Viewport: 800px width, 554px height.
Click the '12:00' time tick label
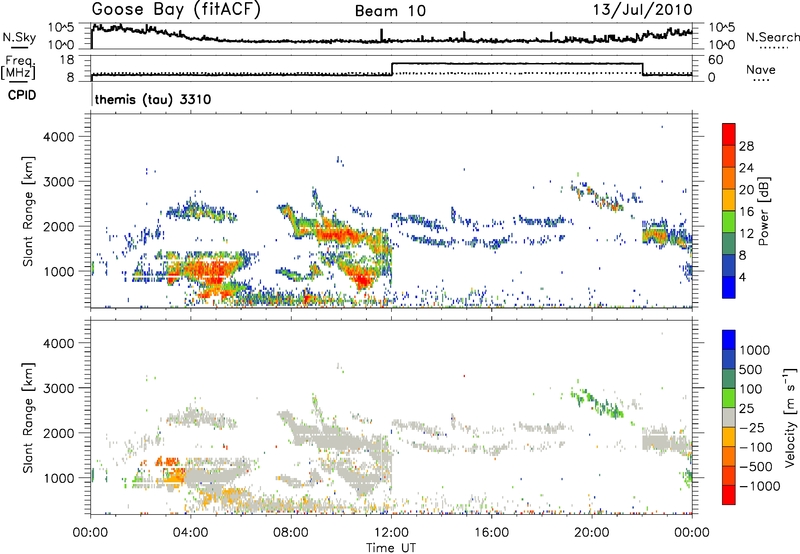point(391,533)
